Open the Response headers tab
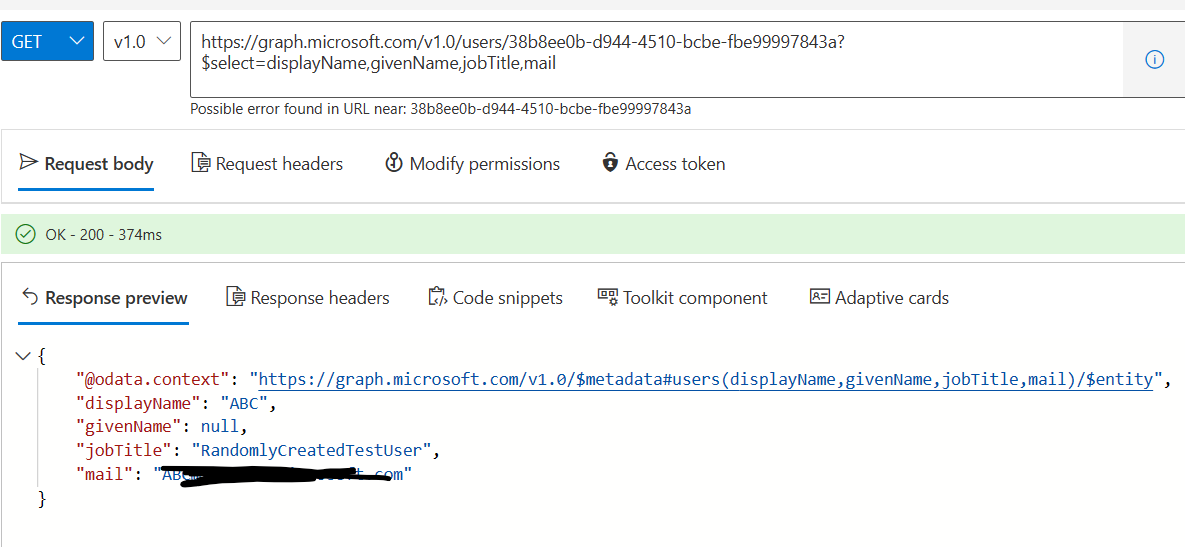This screenshot has width=1185, height=547. [x=308, y=298]
